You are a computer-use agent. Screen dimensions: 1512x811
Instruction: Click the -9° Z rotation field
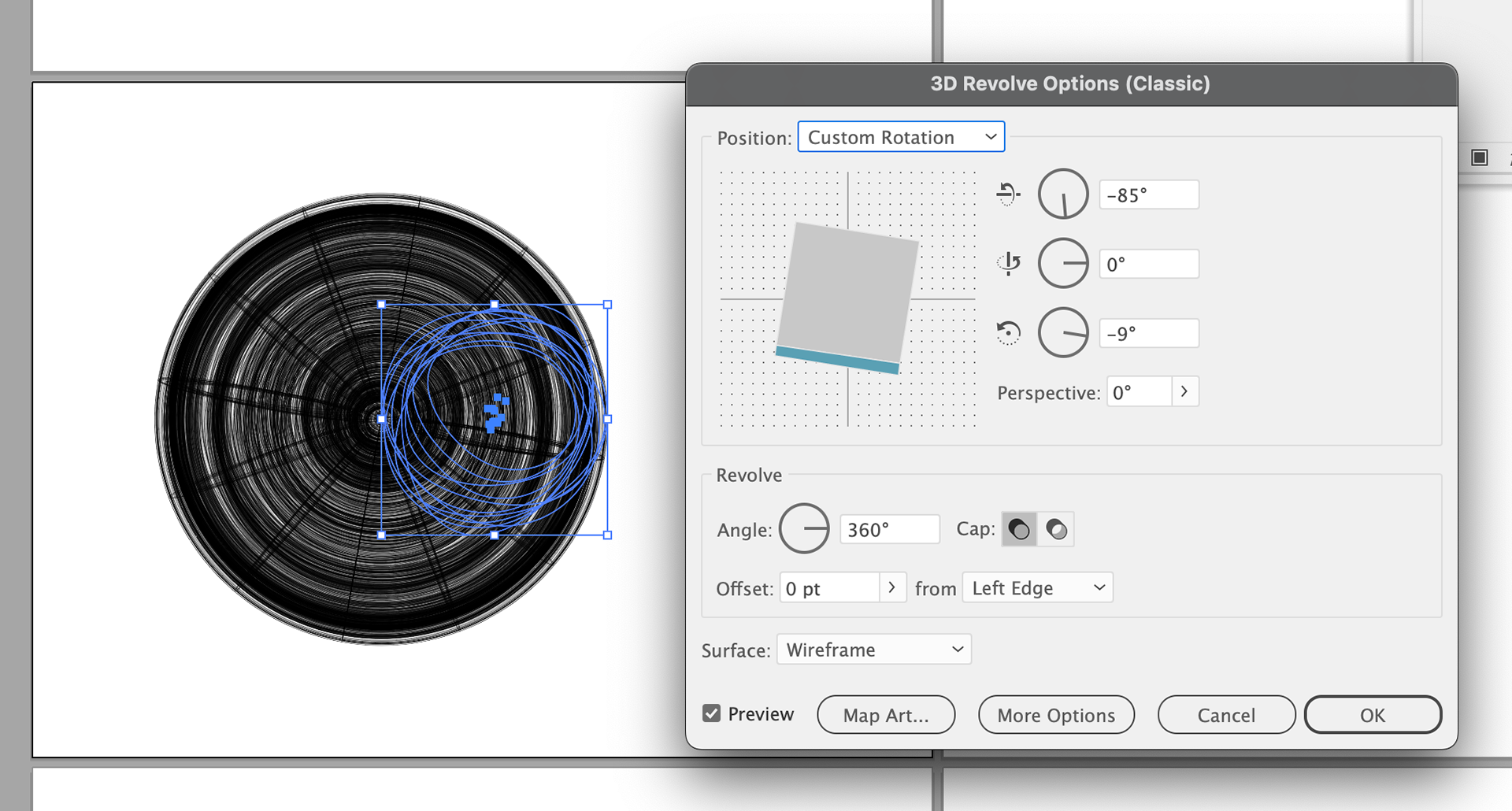(x=1149, y=333)
